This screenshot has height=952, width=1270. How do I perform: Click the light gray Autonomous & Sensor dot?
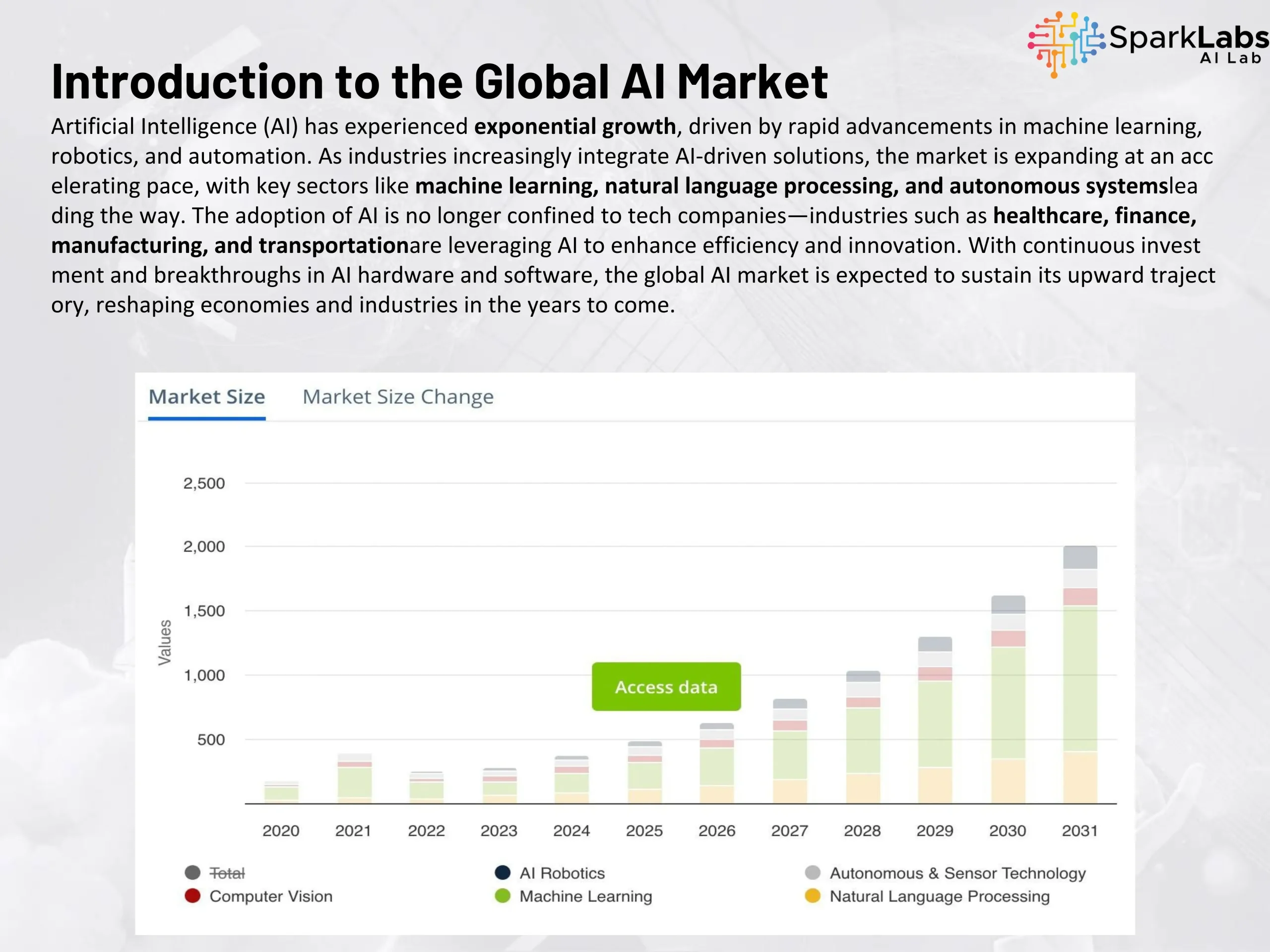click(x=813, y=873)
